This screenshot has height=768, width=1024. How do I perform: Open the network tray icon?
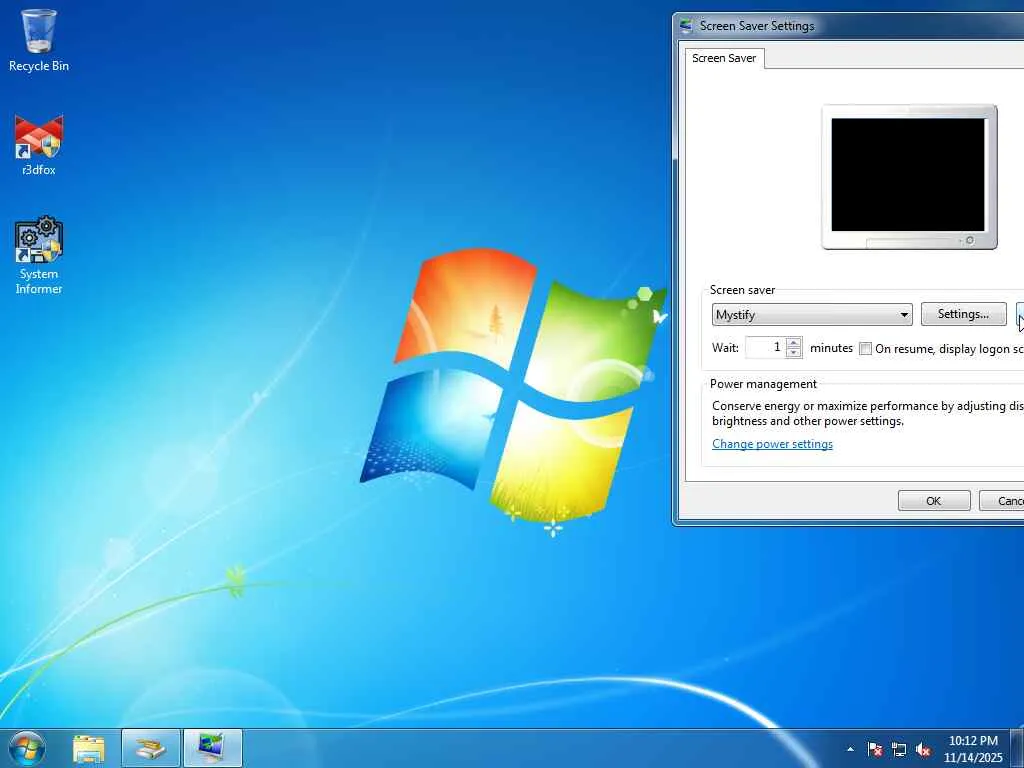point(899,749)
